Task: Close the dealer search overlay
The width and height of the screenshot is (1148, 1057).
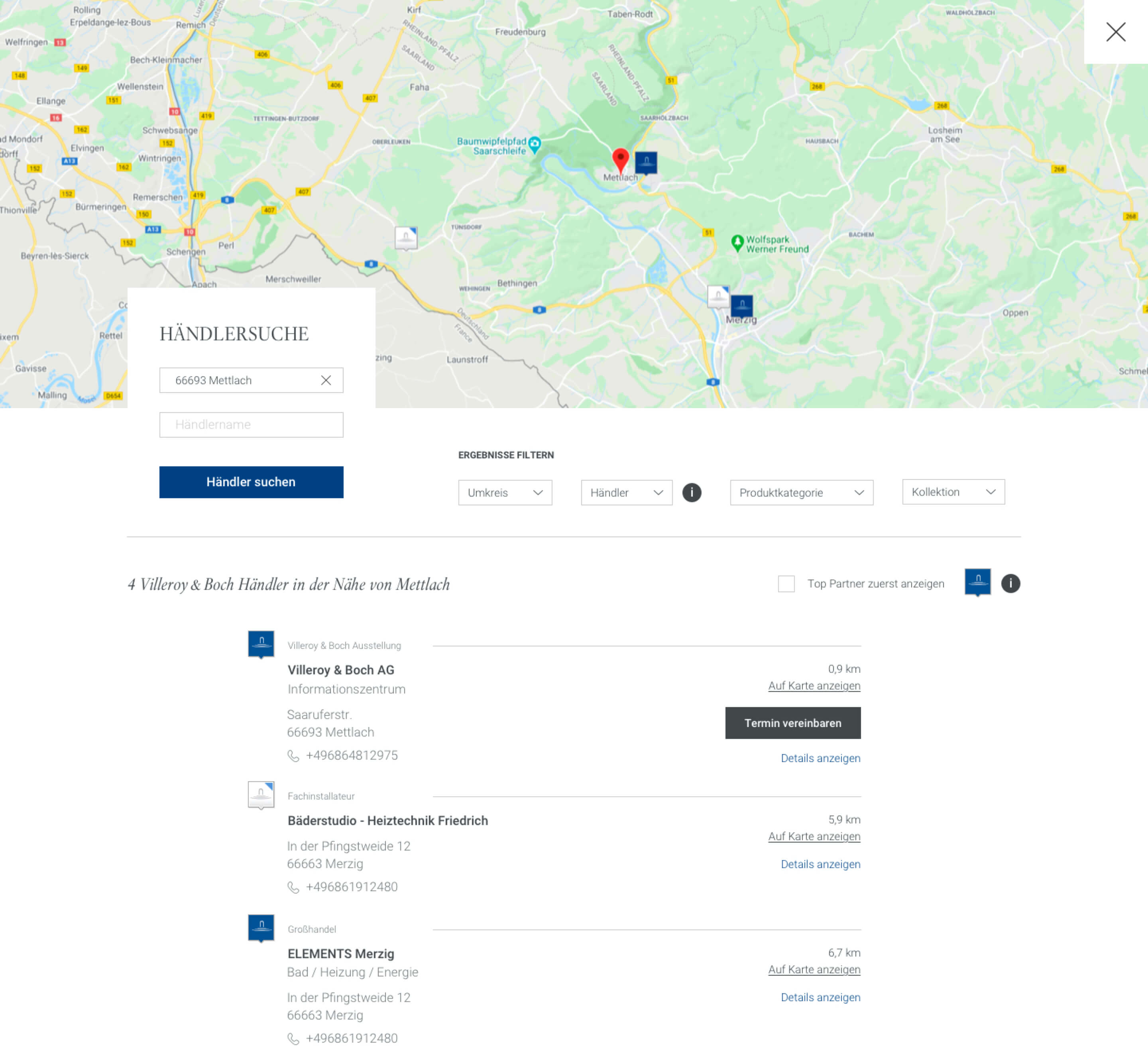Action: point(1115,32)
